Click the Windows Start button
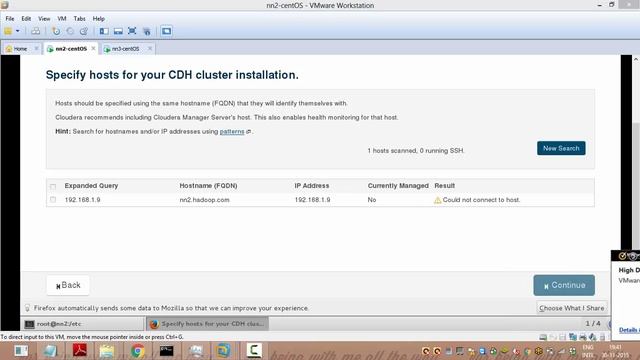 [21, 351]
